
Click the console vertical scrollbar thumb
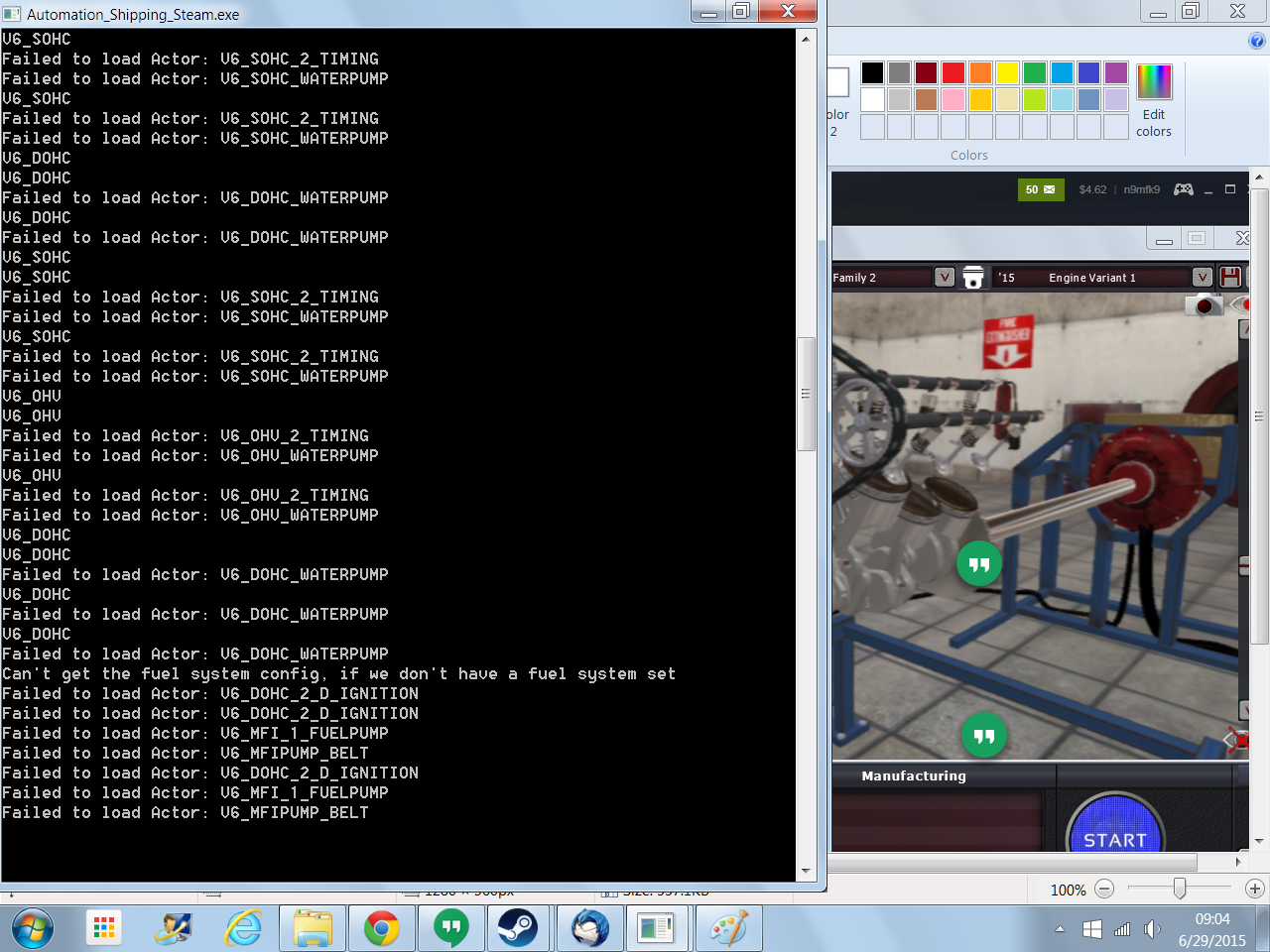[806, 394]
